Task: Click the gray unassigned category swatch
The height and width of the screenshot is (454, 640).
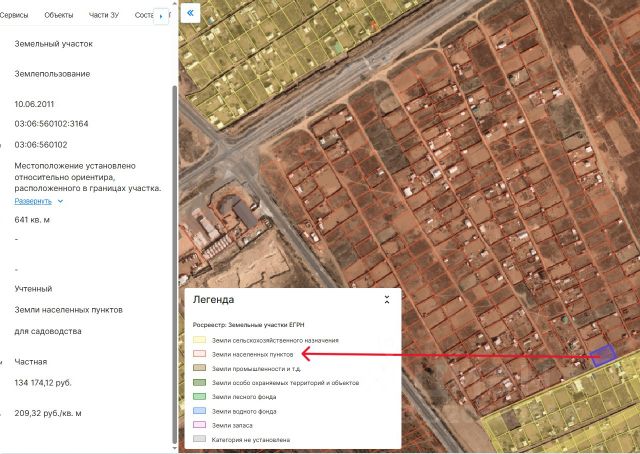Action: click(x=199, y=439)
